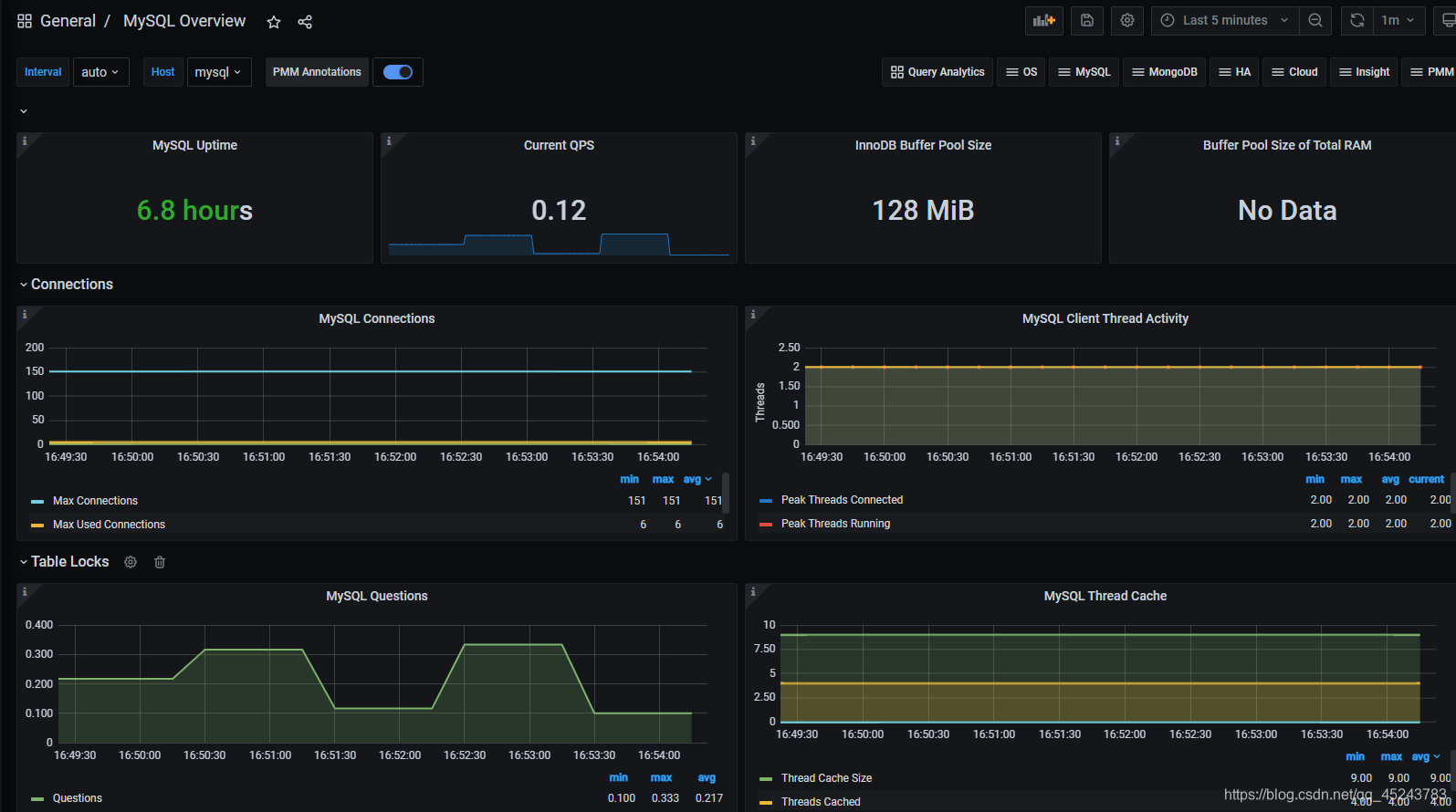The width and height of the screenshot is (1456, 812).
Task: Sort Thread Cache legend by avg
Action: point(1426,756)
